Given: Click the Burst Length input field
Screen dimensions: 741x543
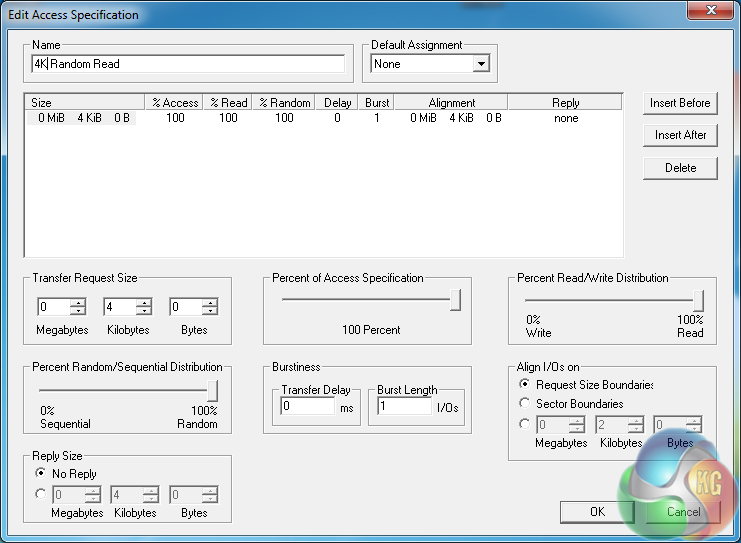Looking at the screenshot, I should click(401, 407).
